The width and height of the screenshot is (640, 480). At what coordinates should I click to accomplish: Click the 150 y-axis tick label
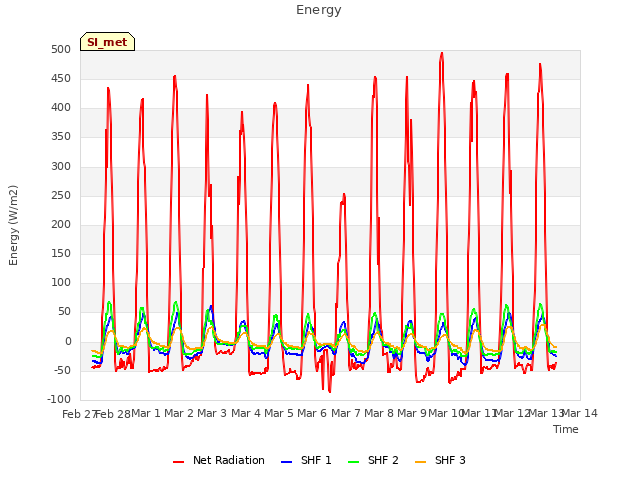pos(61,254)
